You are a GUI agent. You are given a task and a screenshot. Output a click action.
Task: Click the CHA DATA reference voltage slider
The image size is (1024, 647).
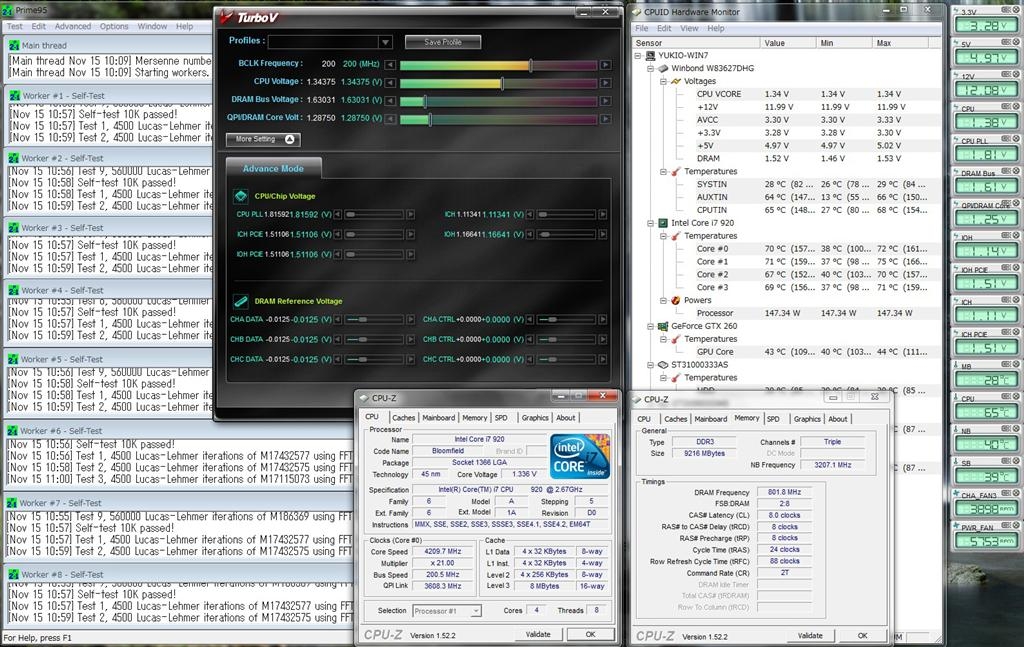374,320
